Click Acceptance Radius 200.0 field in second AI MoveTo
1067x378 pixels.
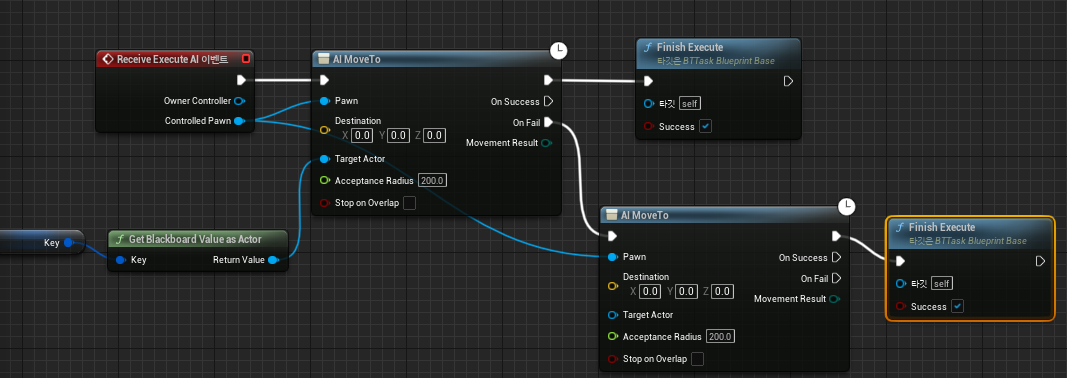pyautogui.click(x=721, y=336)
